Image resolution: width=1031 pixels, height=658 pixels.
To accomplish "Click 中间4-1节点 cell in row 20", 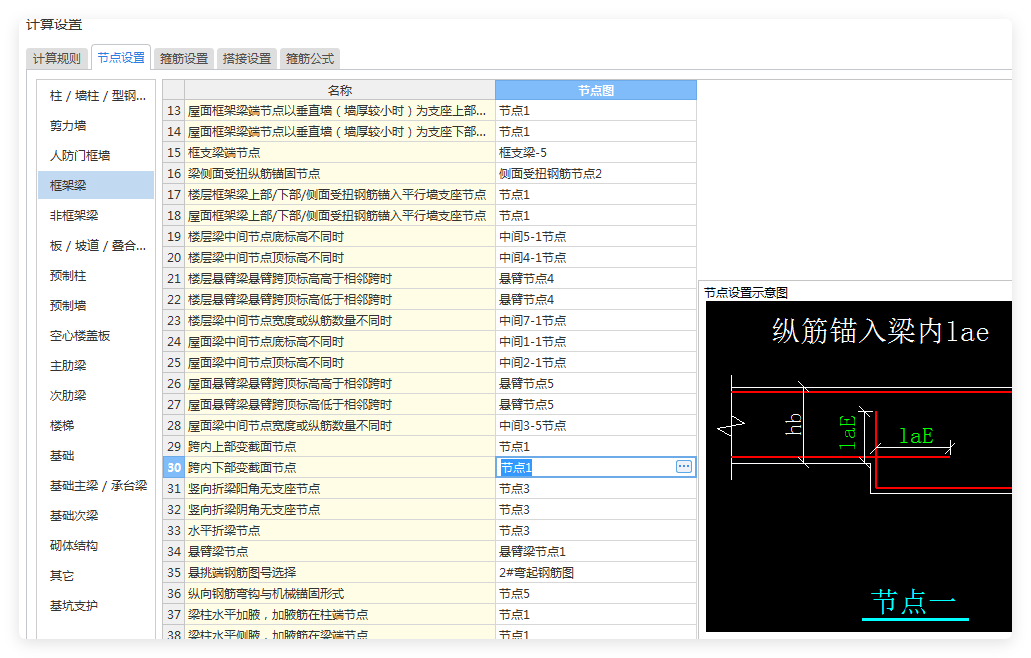I will 596,258.
